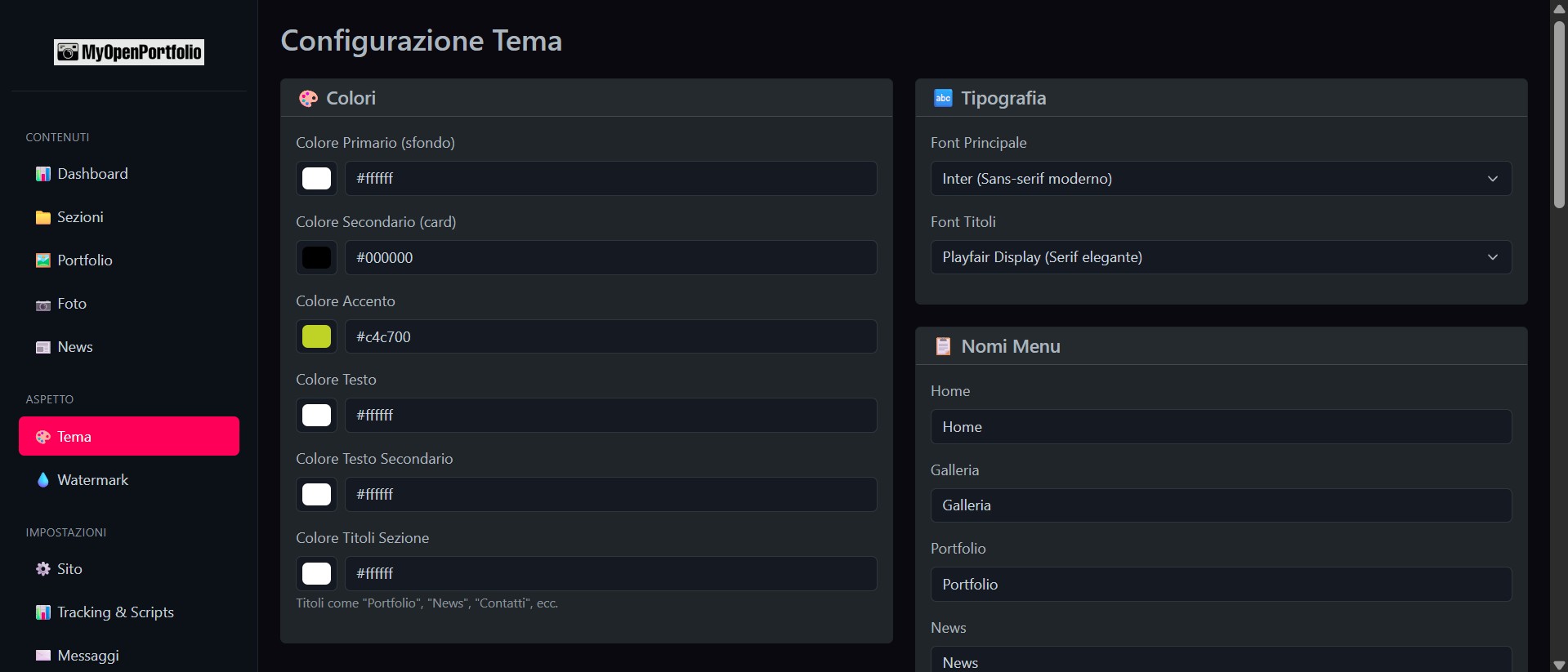Click the Galleria menu name field

click(x=1221, y=505)
